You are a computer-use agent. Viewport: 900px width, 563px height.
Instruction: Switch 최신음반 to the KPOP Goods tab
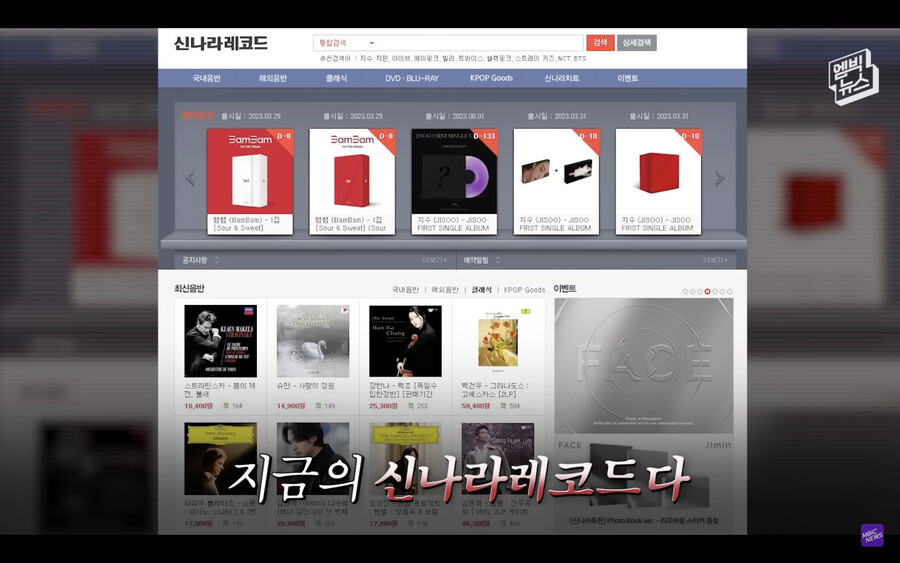click(525, 290)
